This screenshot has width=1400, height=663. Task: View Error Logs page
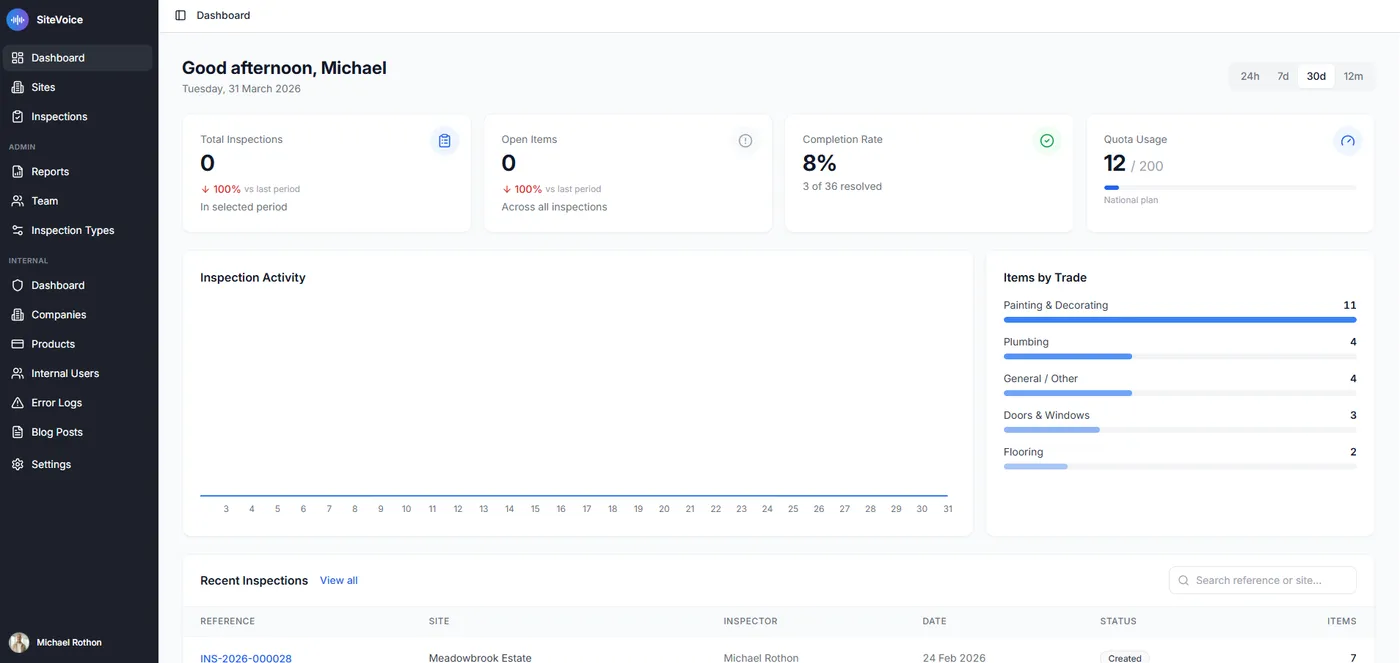pos(78,403)
